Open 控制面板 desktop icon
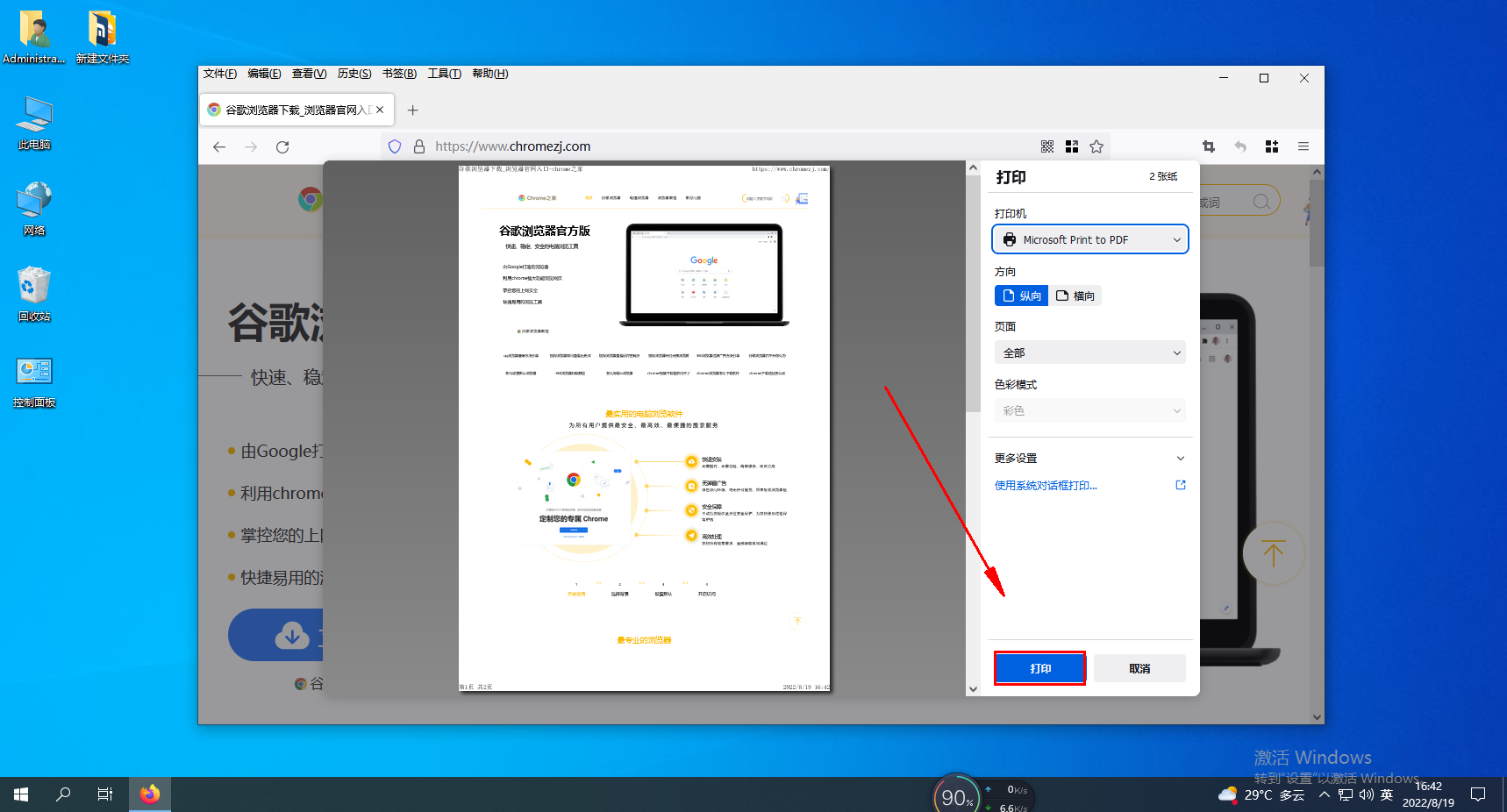1507x812 pixels. click(x=34, y=382)
